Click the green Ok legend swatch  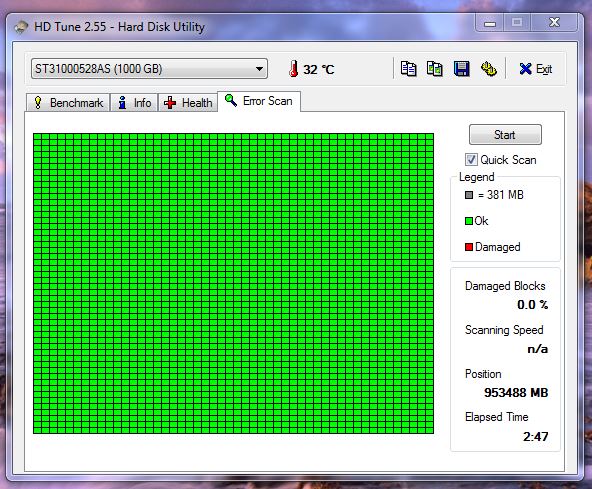pyautogui.click(x=469, y=221)
